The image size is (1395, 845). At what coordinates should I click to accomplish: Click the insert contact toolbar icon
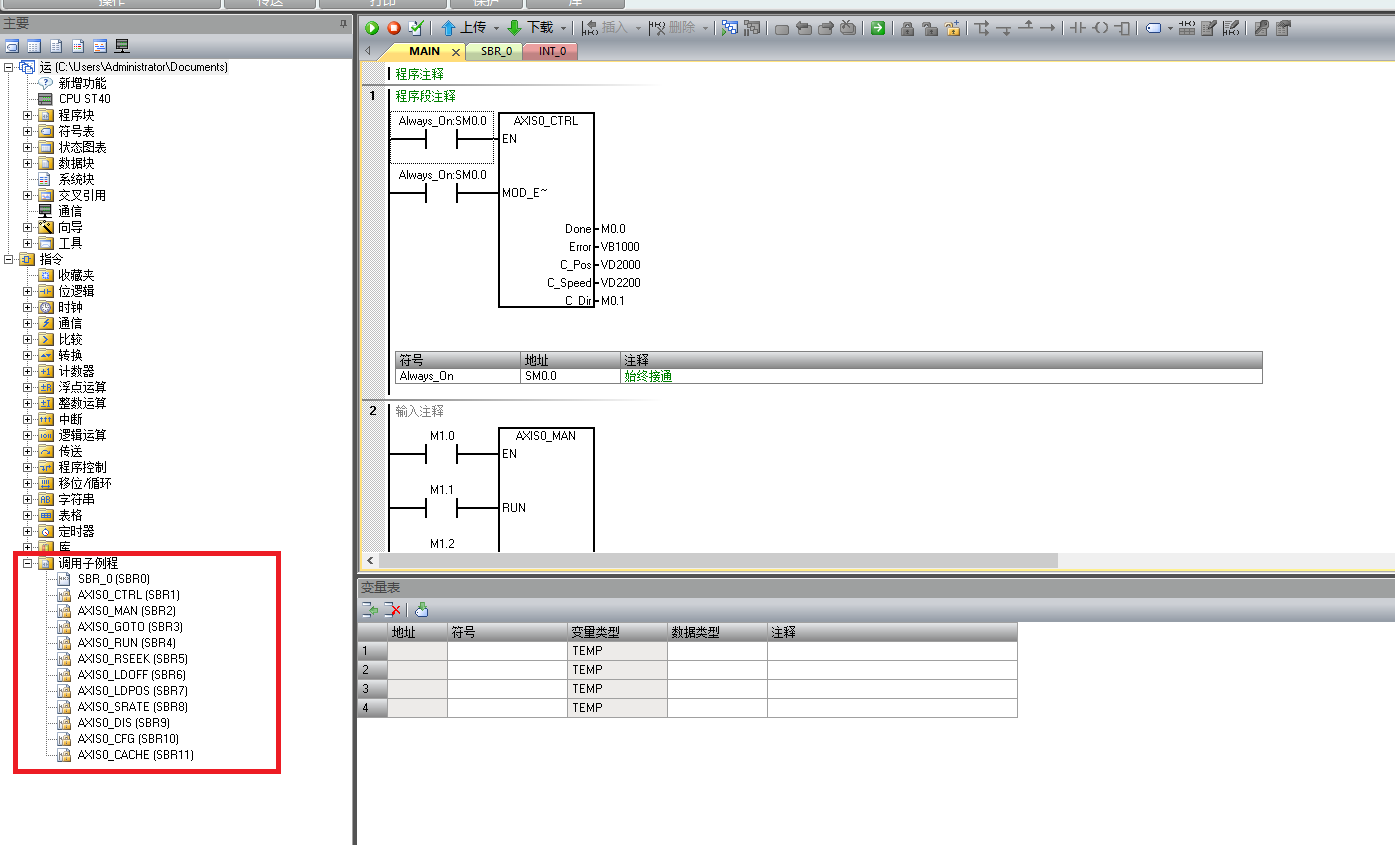[x=1077, y=28]
